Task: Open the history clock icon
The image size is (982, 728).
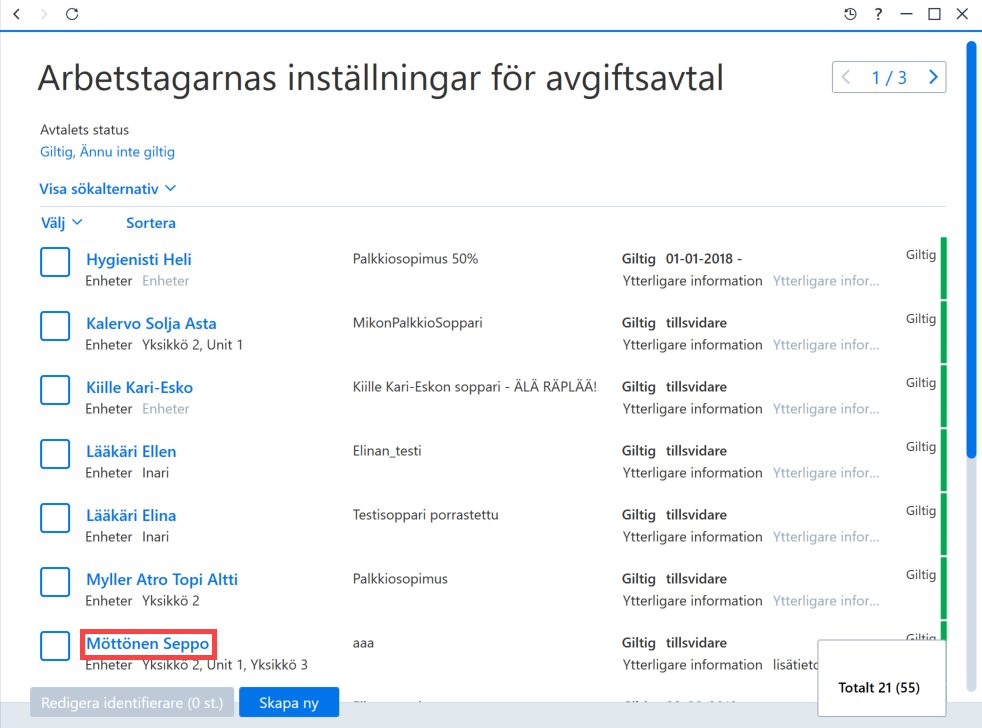Action: tap(850, 14)
